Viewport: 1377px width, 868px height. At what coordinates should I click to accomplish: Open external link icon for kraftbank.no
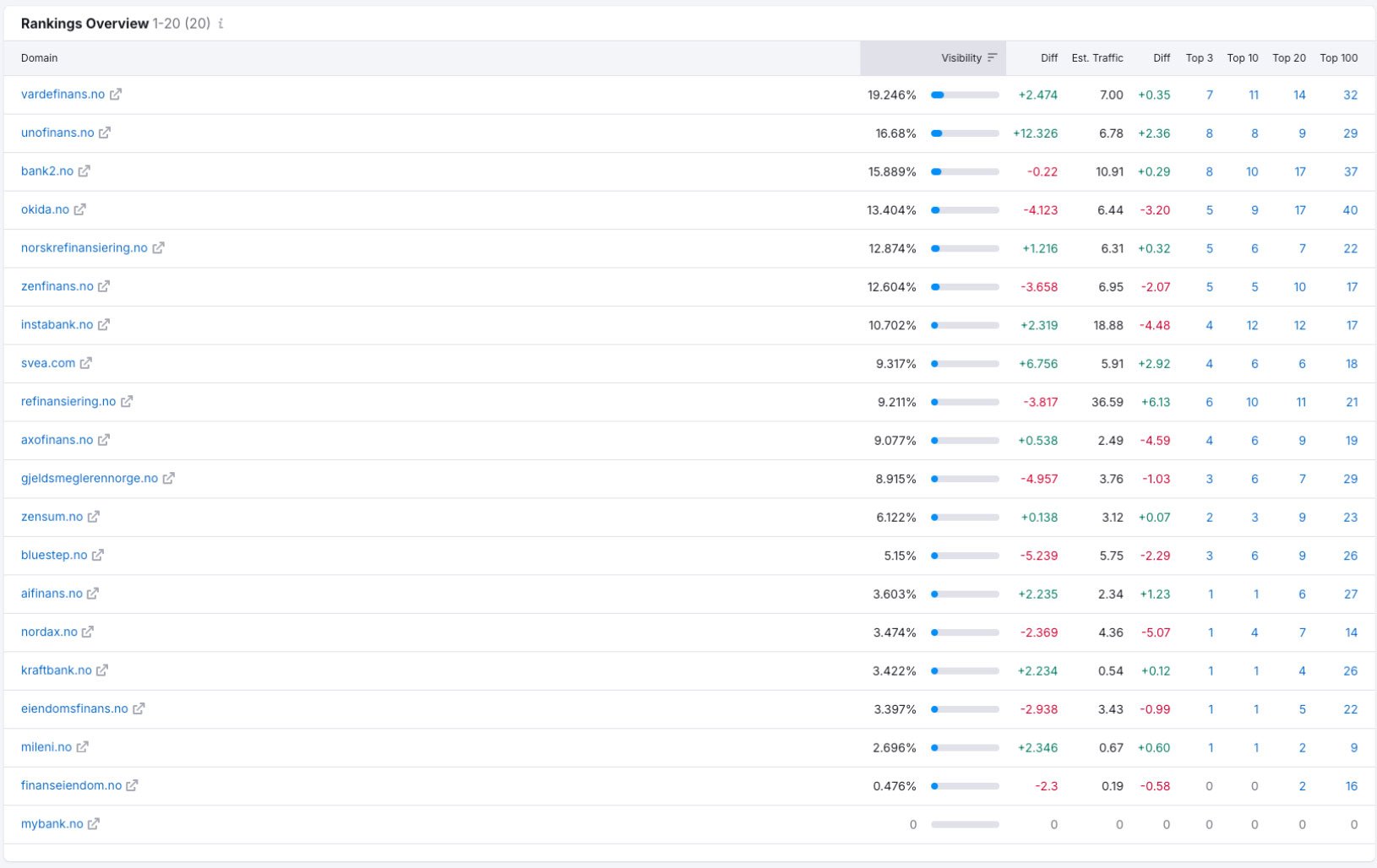102,670
